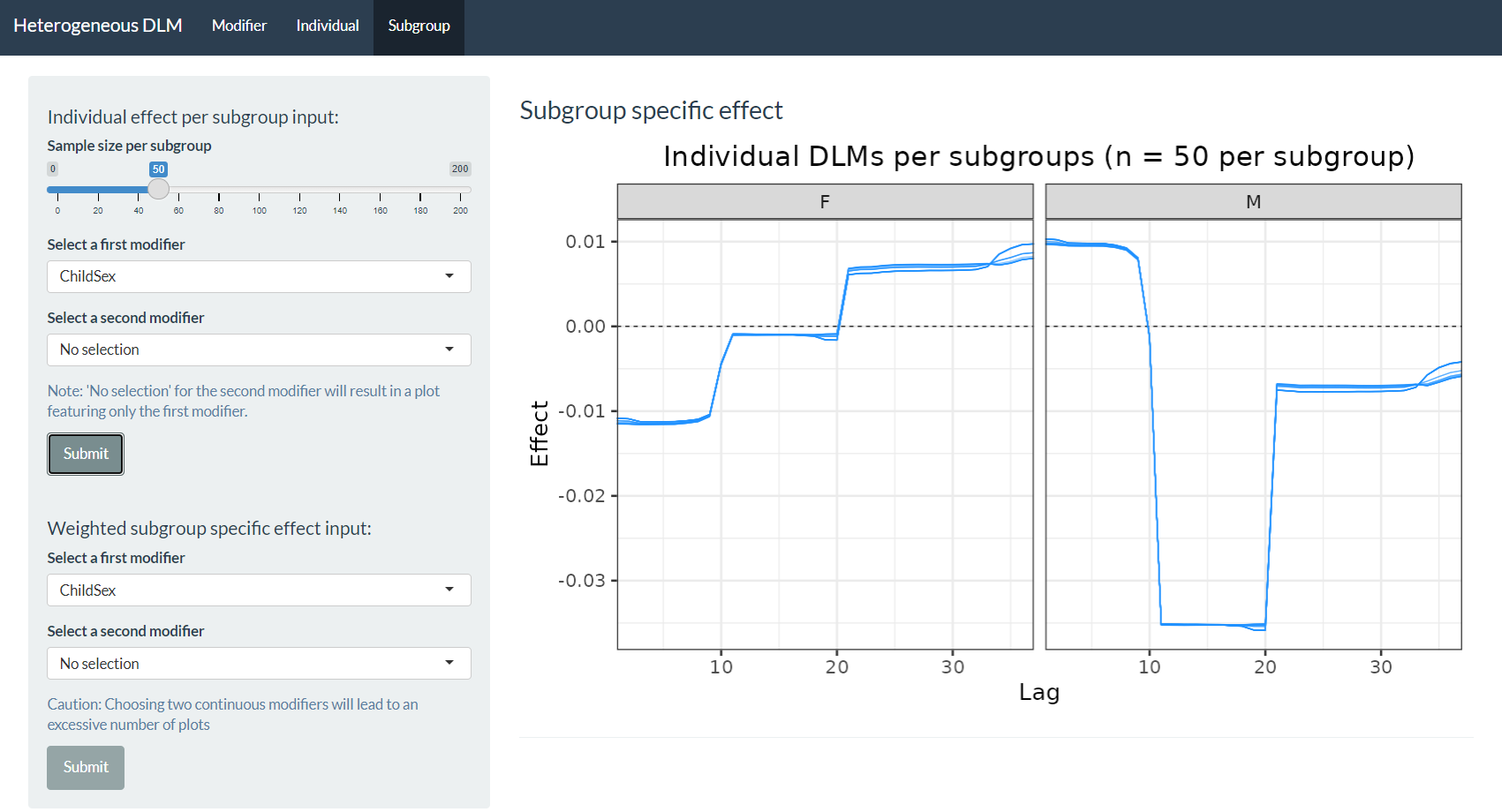Select the Subgroup tab
The width and height of the screenshot is (1502, 812).
[419, 26]
